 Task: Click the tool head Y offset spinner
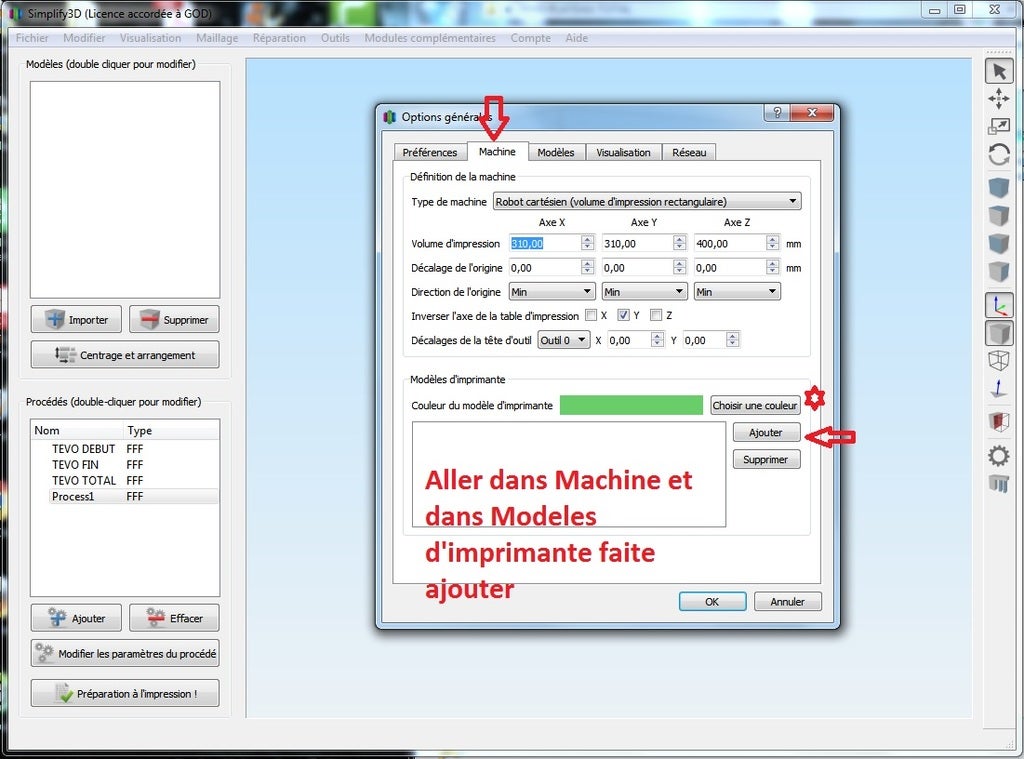point(733,340)
